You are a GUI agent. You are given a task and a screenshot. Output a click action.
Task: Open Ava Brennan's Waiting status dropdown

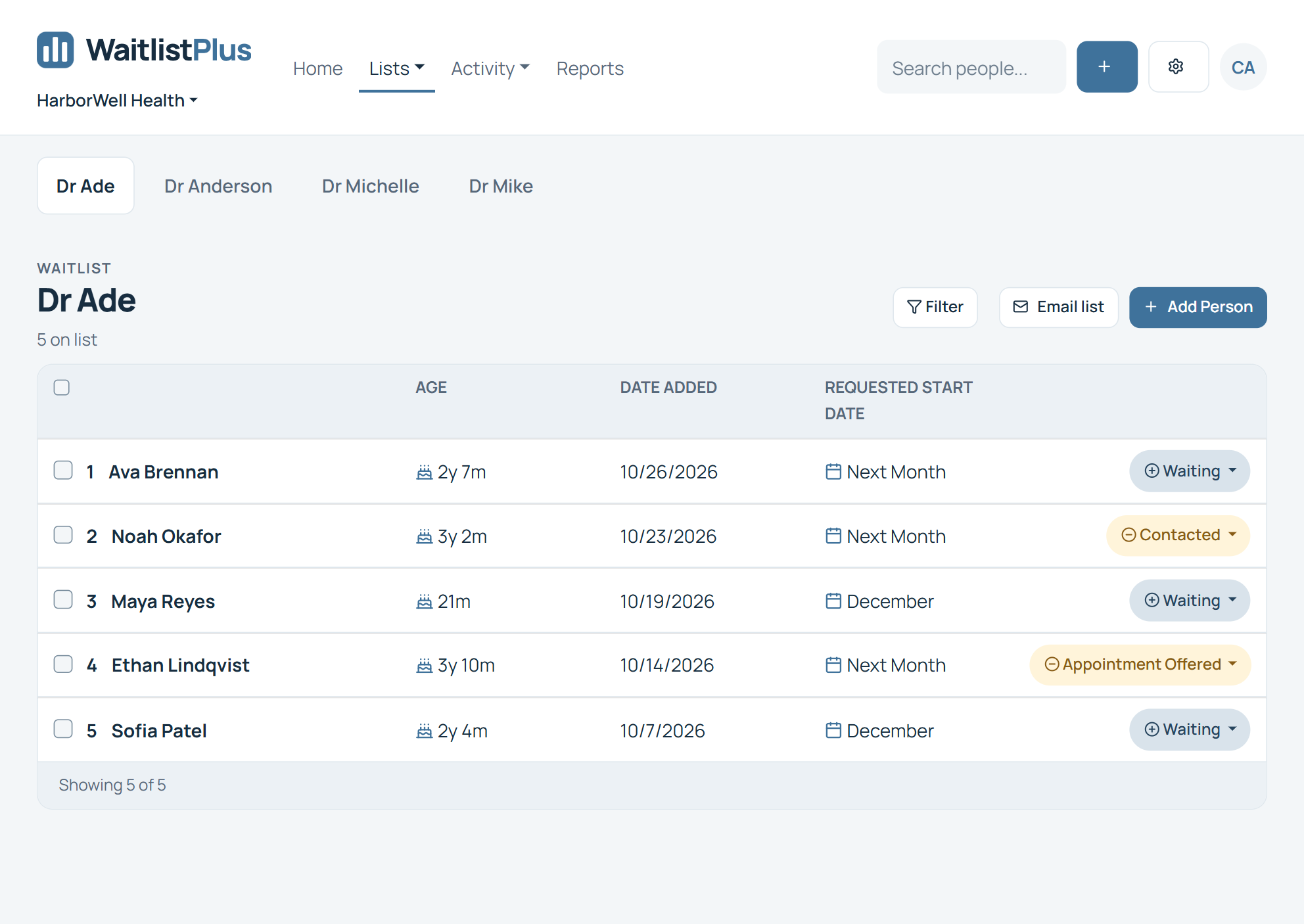coord(1190,471)
